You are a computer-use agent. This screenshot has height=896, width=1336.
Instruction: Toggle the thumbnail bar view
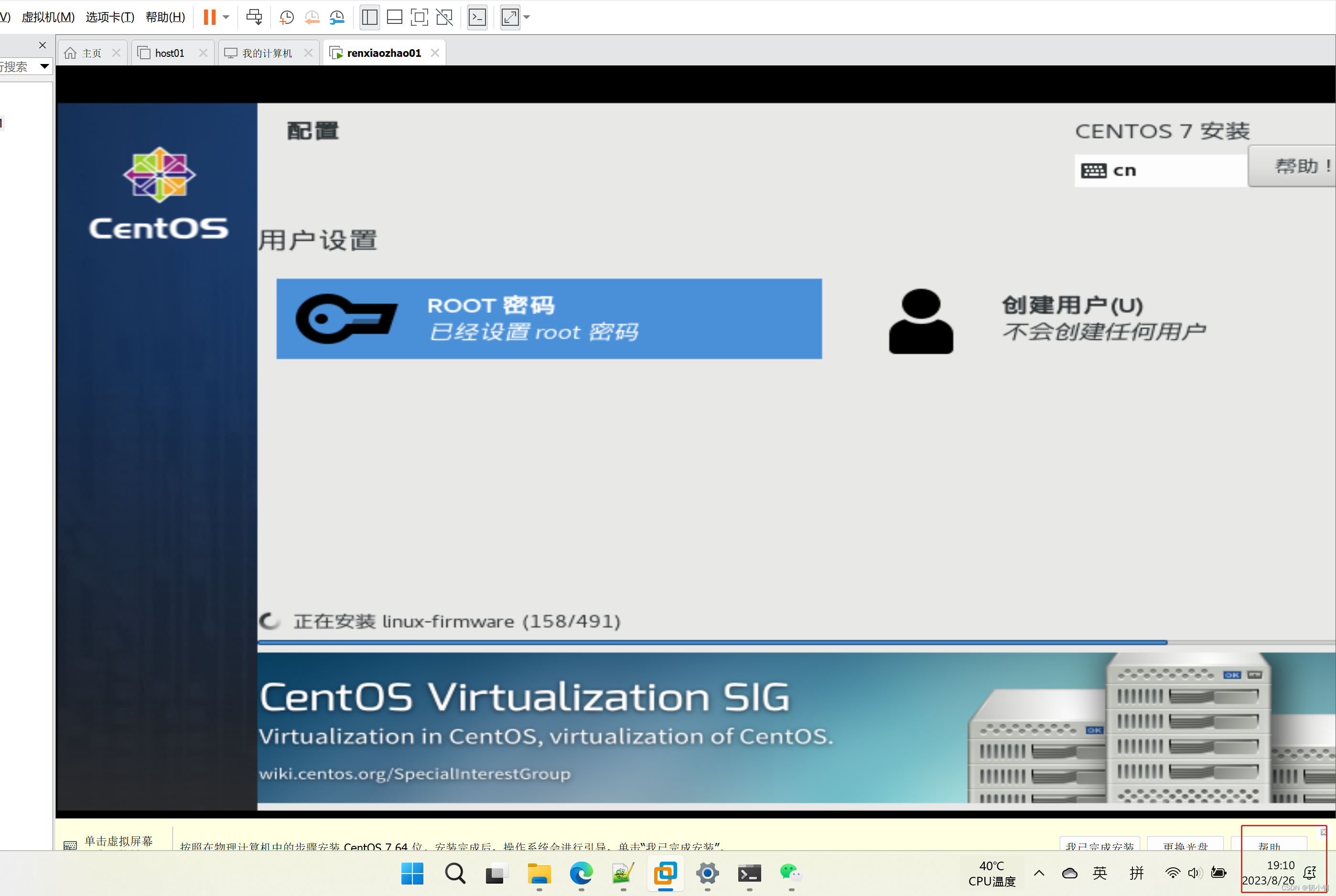(x=395, y=17)
